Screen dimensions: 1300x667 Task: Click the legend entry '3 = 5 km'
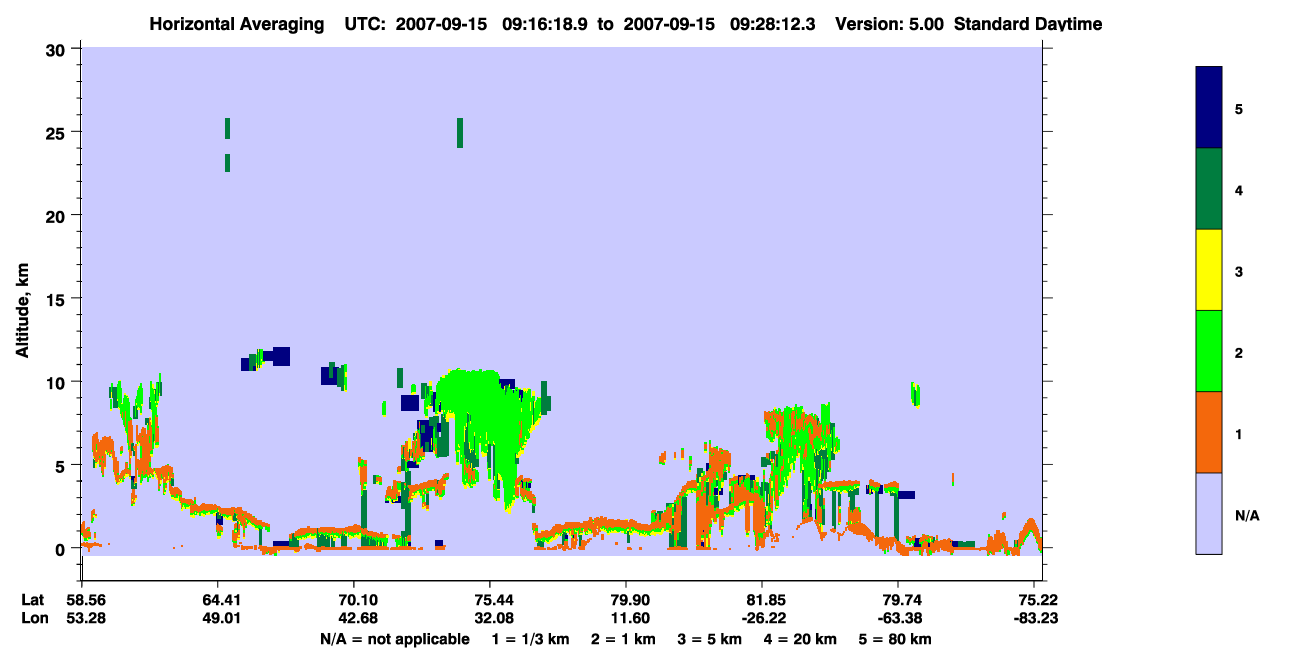(711, 639)
